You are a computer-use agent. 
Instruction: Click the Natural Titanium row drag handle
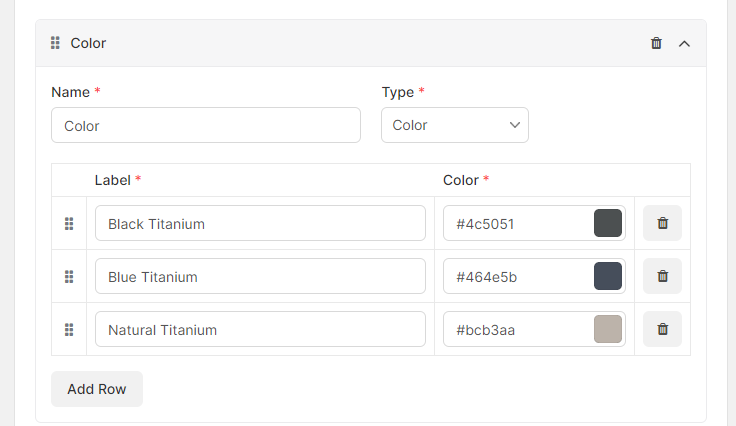[x=69, y=330]
